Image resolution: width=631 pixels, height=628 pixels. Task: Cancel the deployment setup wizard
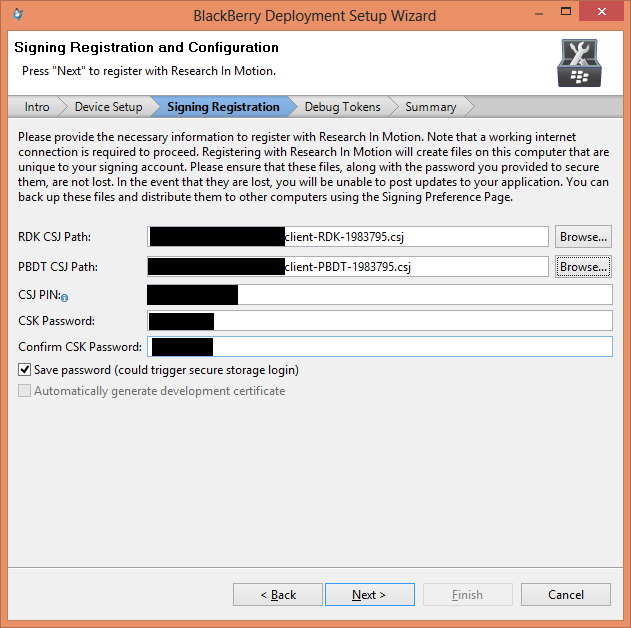click(x=565, y=595)
